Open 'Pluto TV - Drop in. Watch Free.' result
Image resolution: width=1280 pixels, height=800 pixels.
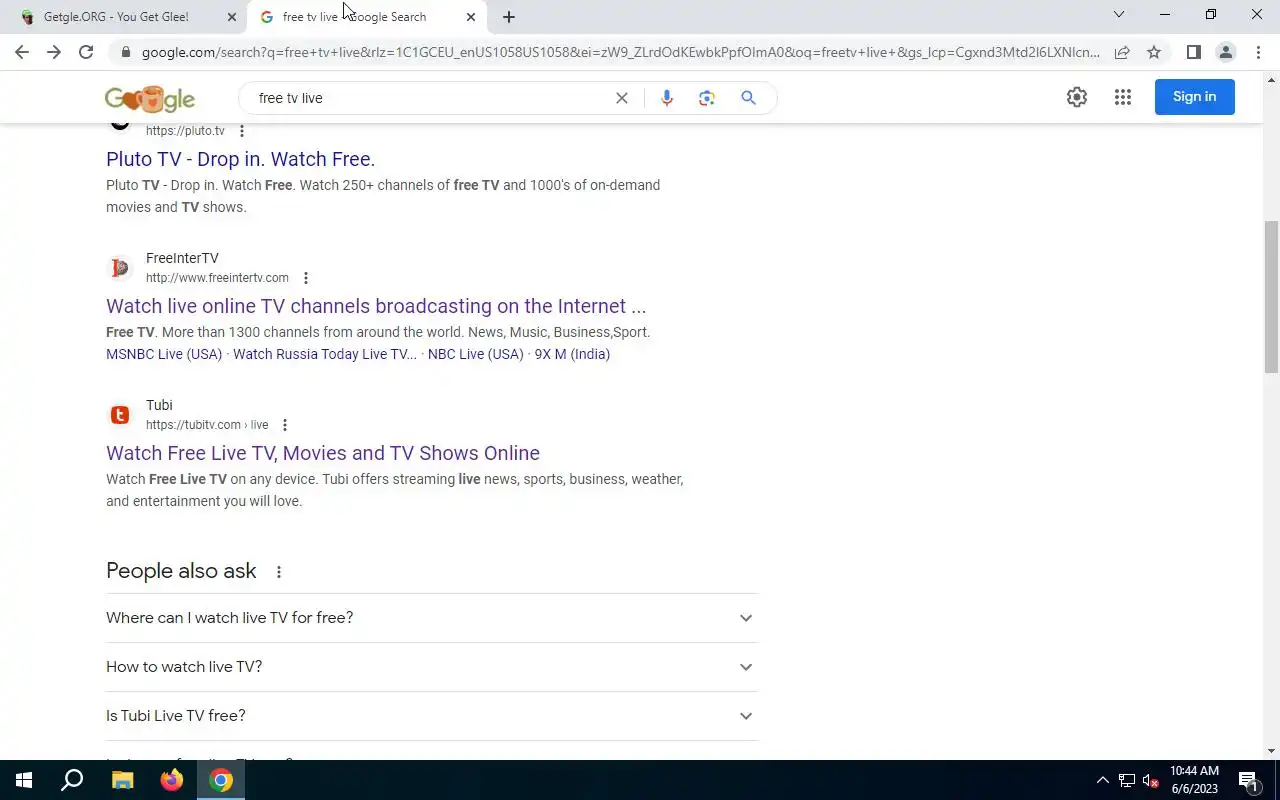tap(240, 159)
